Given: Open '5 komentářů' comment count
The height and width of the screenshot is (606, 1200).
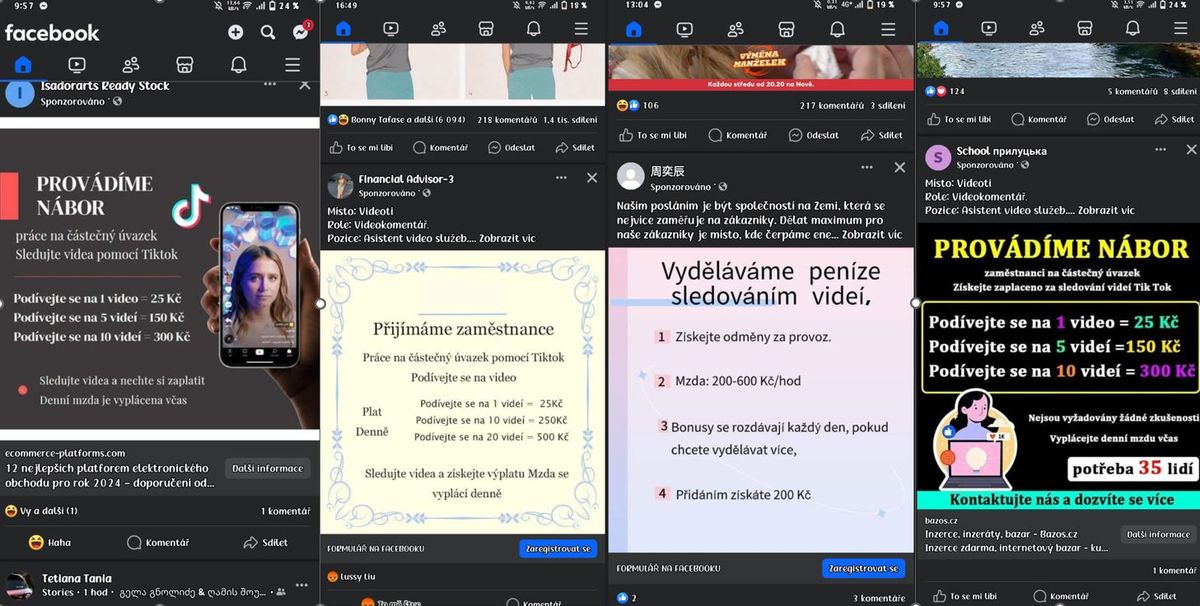Looking at the screenshot, I should [x=1132, y=92].
